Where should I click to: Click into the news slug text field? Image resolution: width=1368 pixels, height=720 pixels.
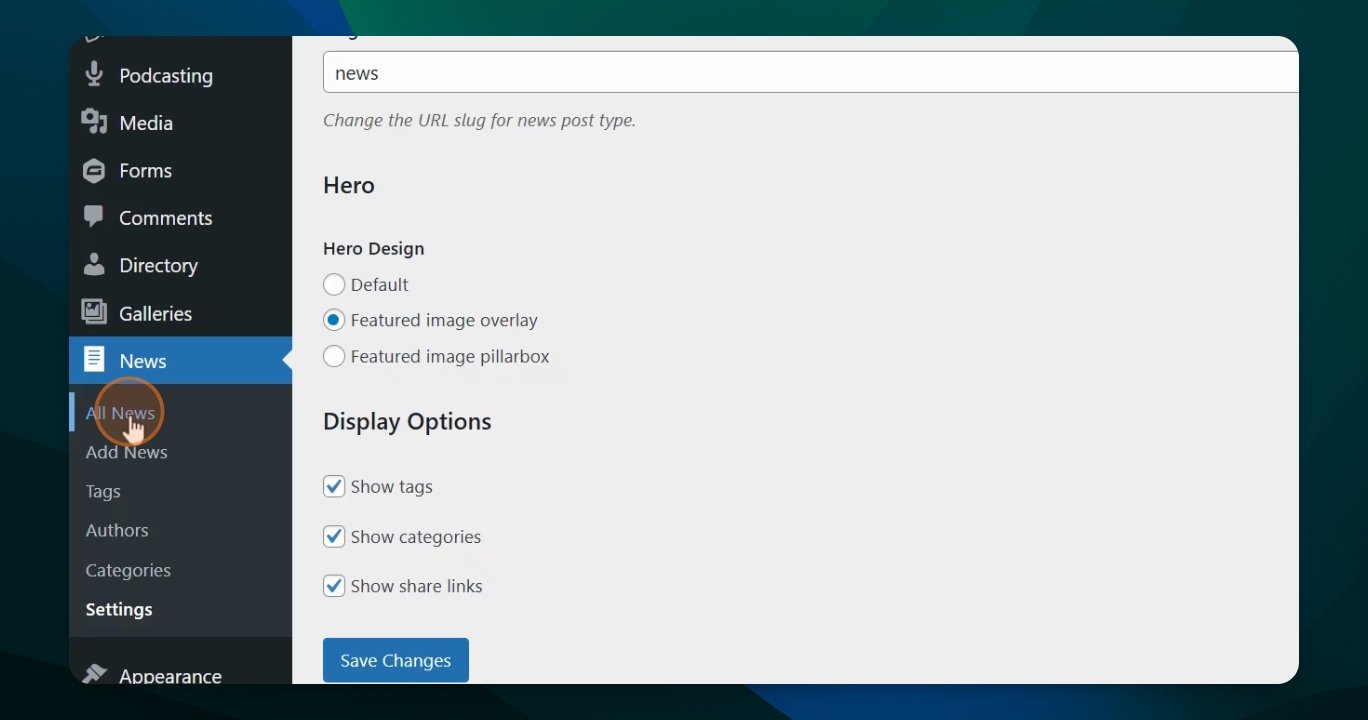811,73
